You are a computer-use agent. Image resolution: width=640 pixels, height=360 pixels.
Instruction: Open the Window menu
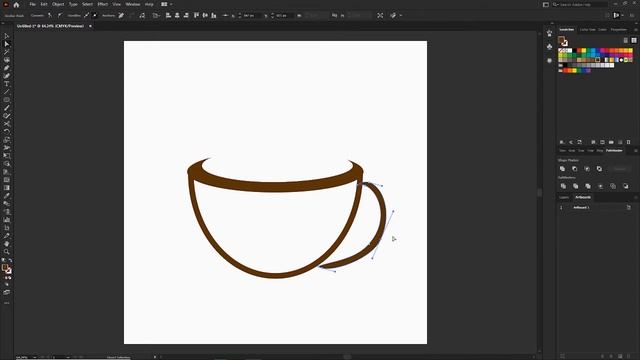coord(133,4)
